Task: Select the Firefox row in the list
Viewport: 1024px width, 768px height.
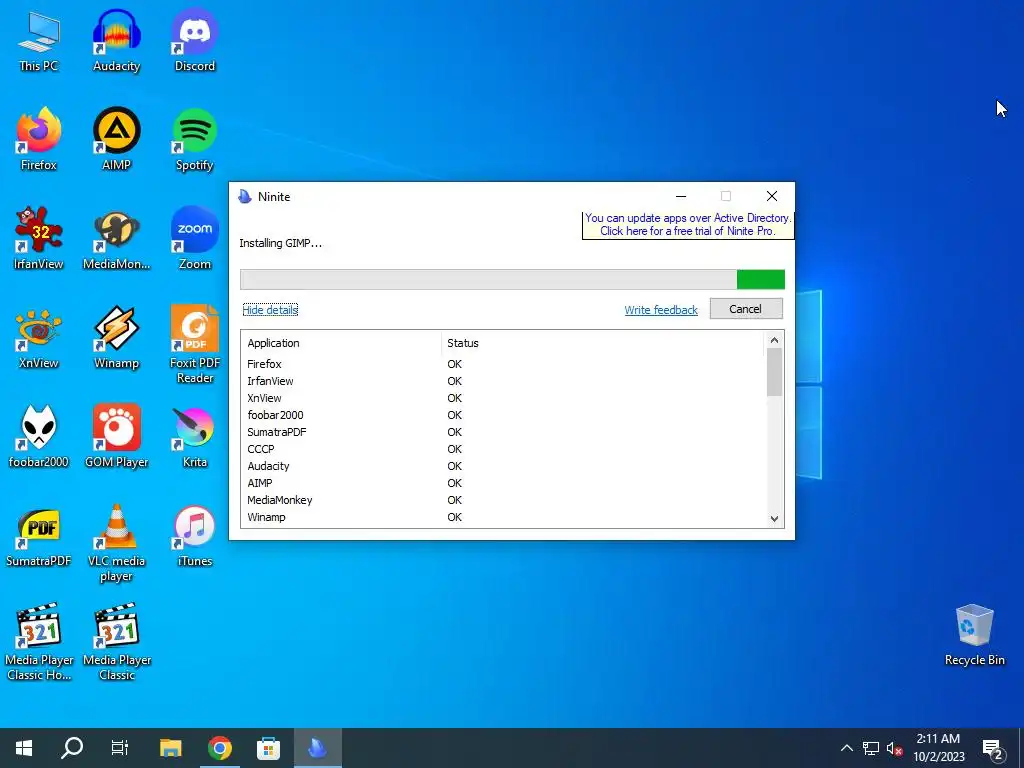Action: [x=503, y=364]
